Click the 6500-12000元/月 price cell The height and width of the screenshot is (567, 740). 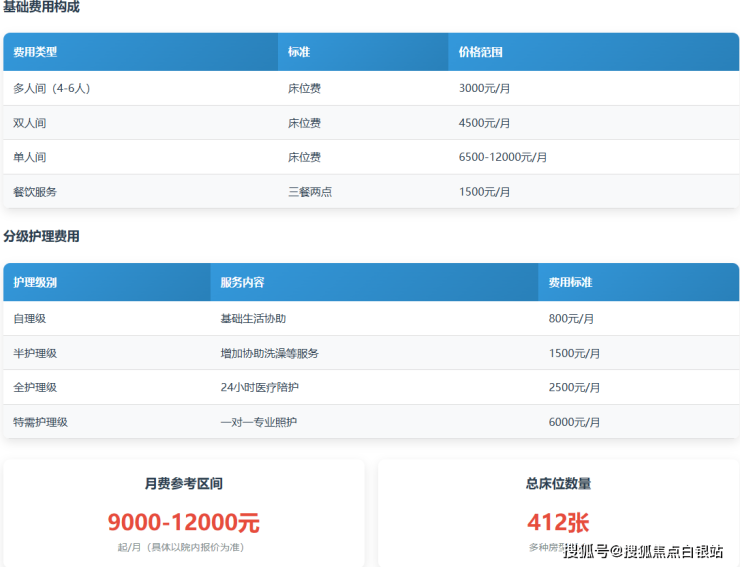502,157
